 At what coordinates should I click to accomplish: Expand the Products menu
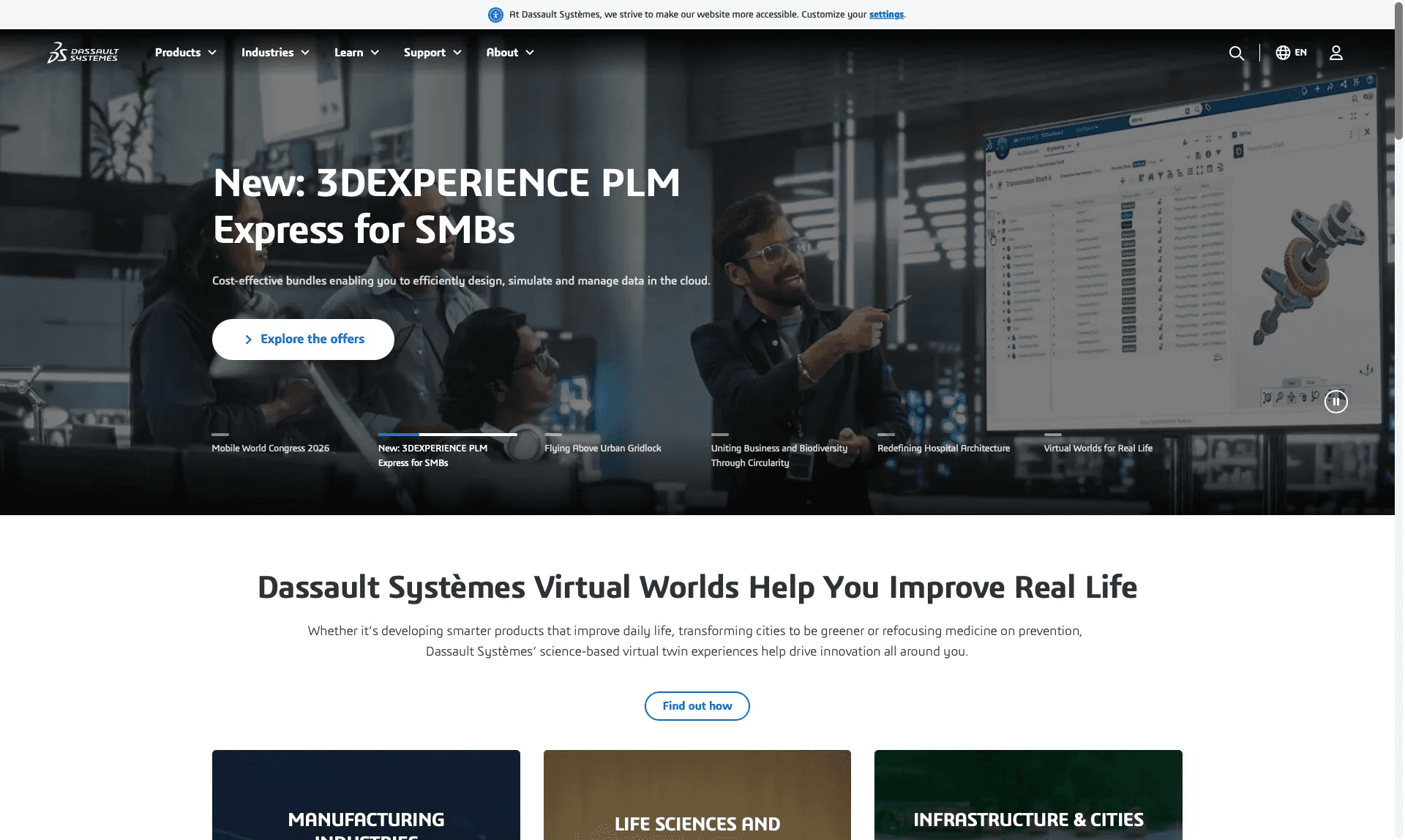pyautogui.click(x=185, y=52)
